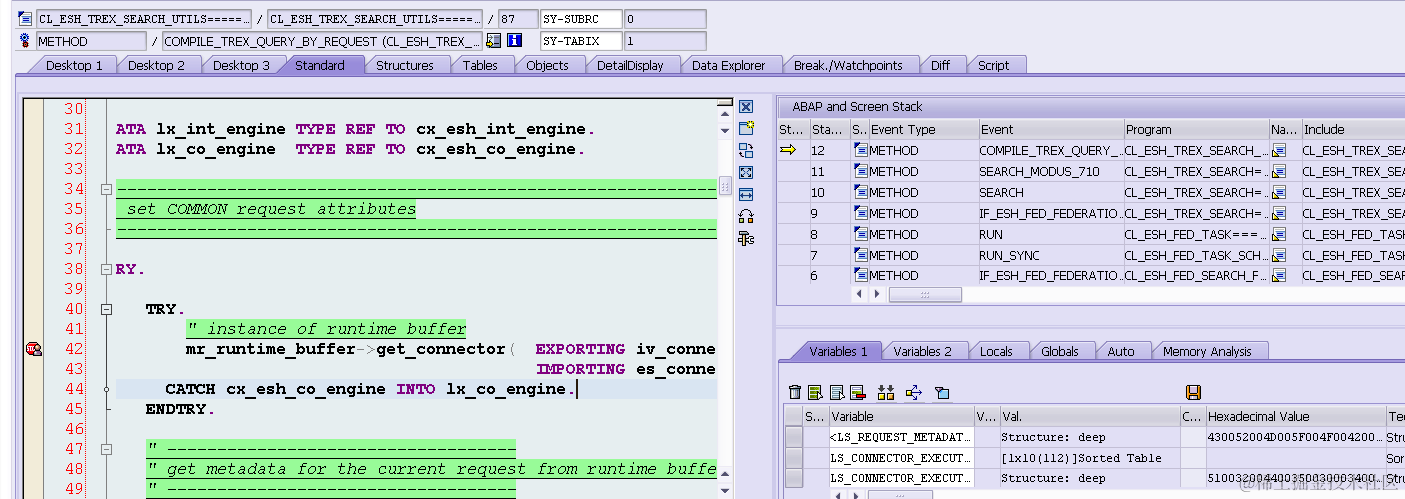Viewport: 1405px width, 499px height.
Task: Collapse the inner TRY block at line 40
Action: click(106, 309)
